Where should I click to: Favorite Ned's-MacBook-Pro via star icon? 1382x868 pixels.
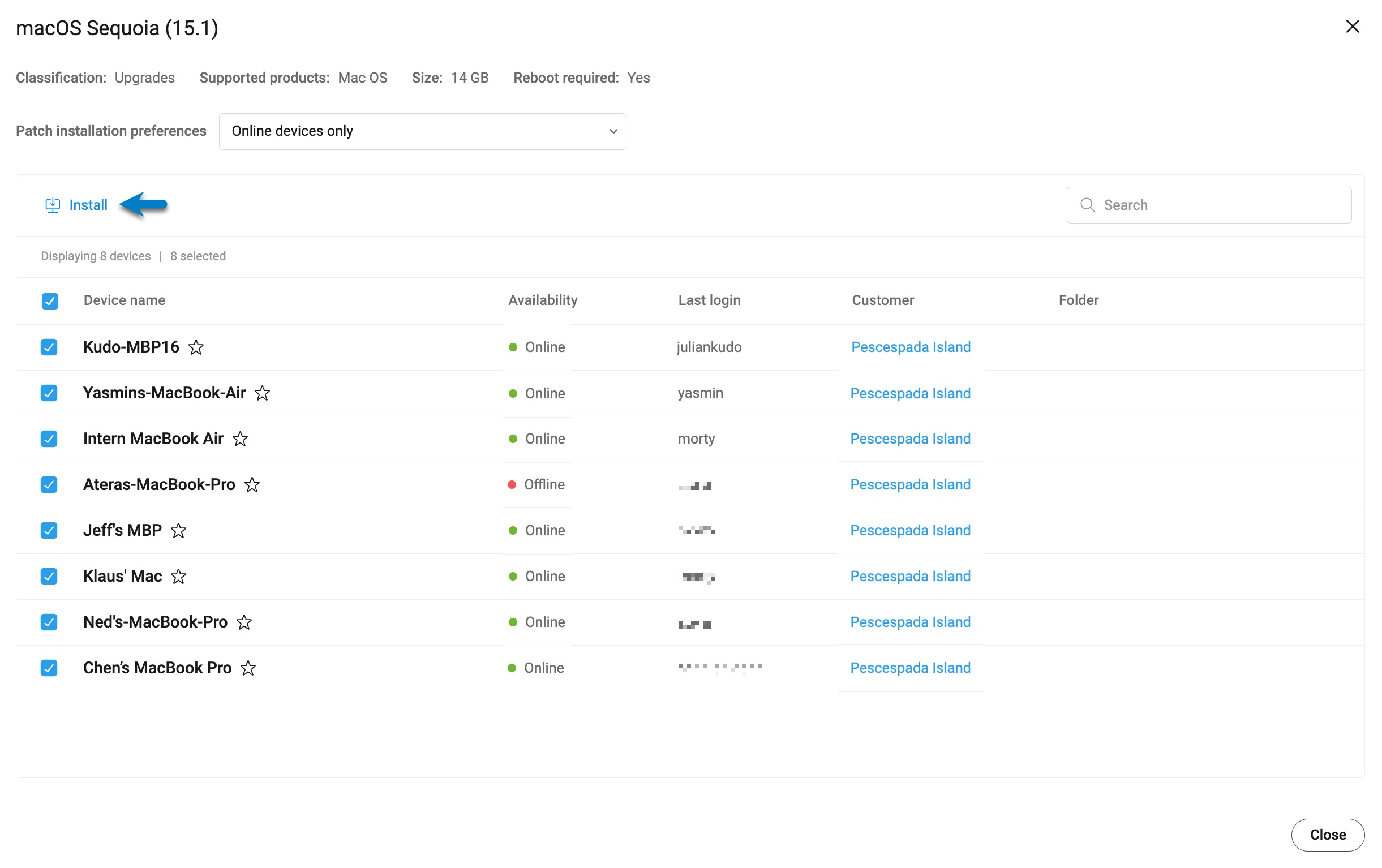[x=244, y=622]
